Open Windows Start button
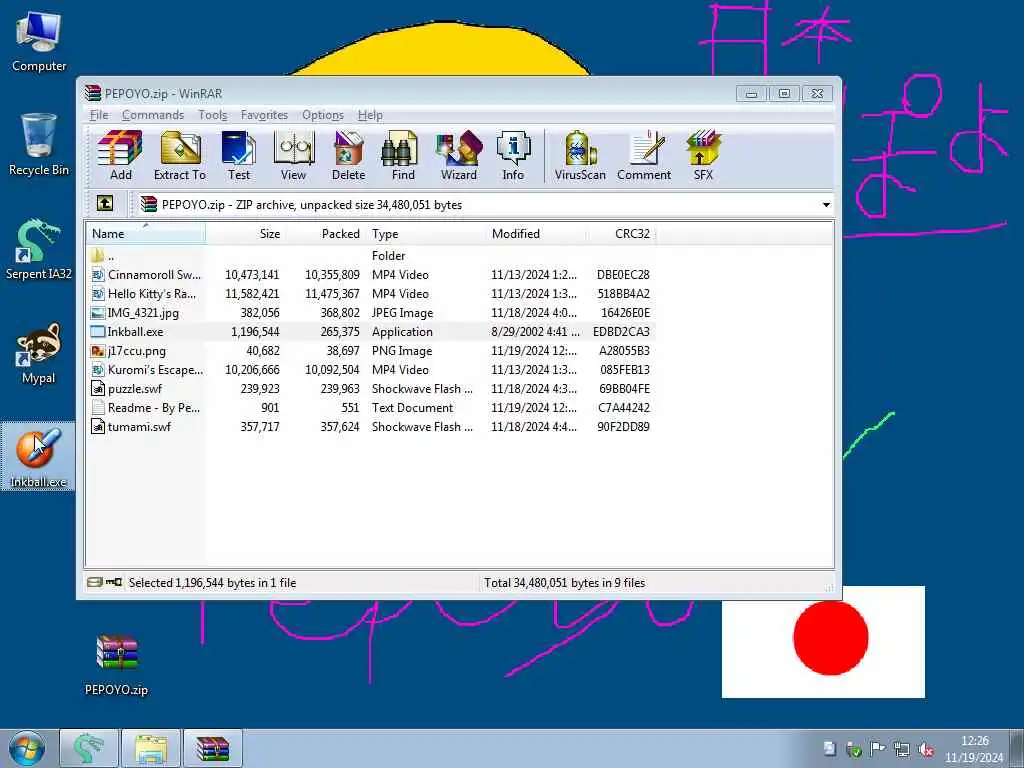This screenshot has height=768, width=1024. pyautogui.click(x=27, y=748)
